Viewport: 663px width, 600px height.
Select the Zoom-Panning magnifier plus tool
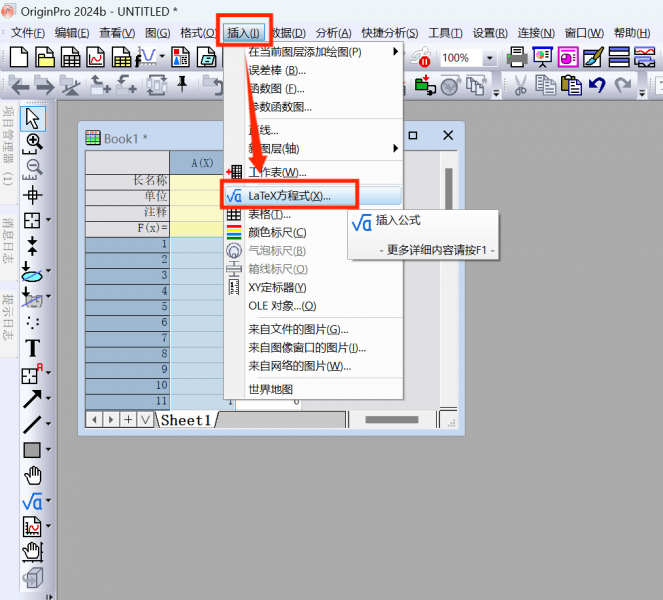click(x=33, y=144)
